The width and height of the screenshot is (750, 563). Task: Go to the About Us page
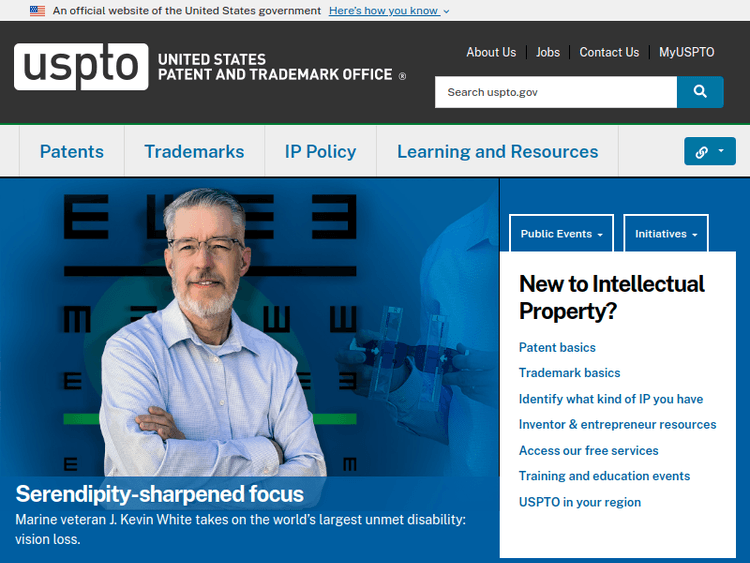[491, 52]
